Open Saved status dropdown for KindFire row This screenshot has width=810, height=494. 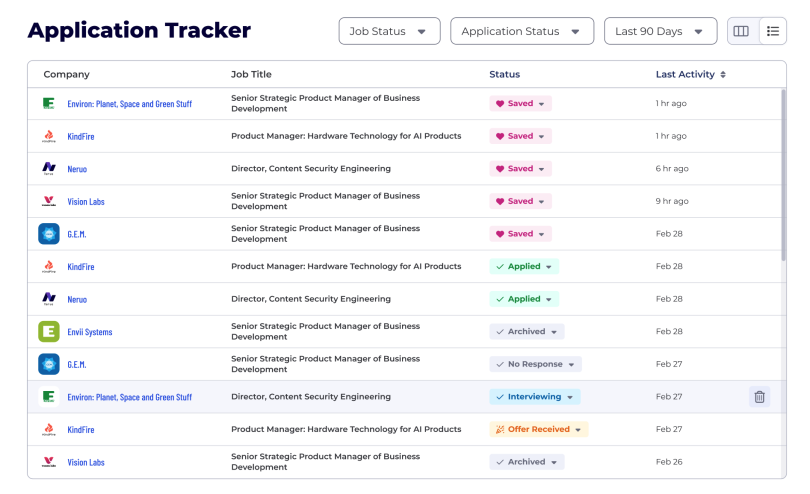tap(520, 136)
